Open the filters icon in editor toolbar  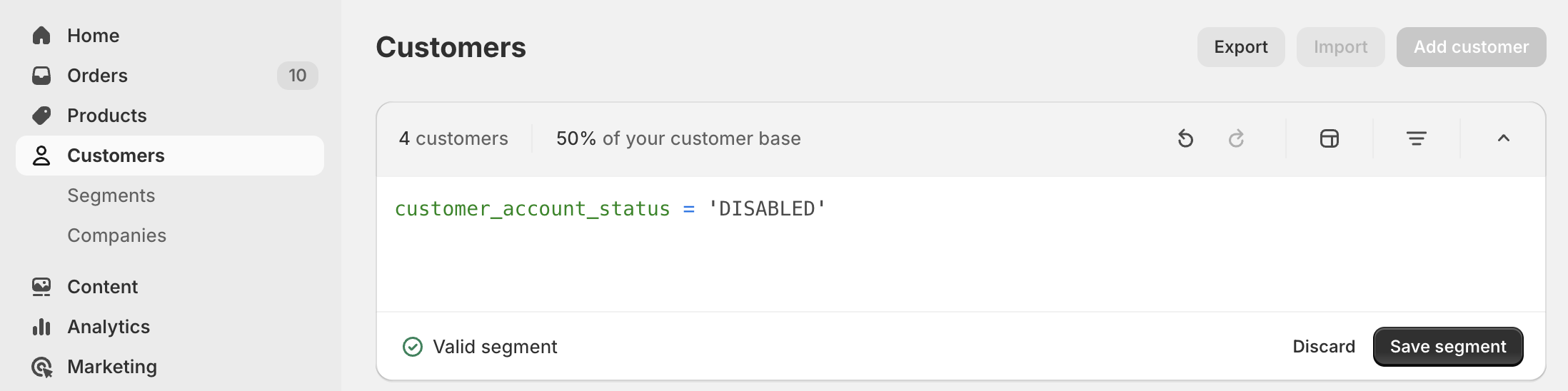click(1417, 138)
